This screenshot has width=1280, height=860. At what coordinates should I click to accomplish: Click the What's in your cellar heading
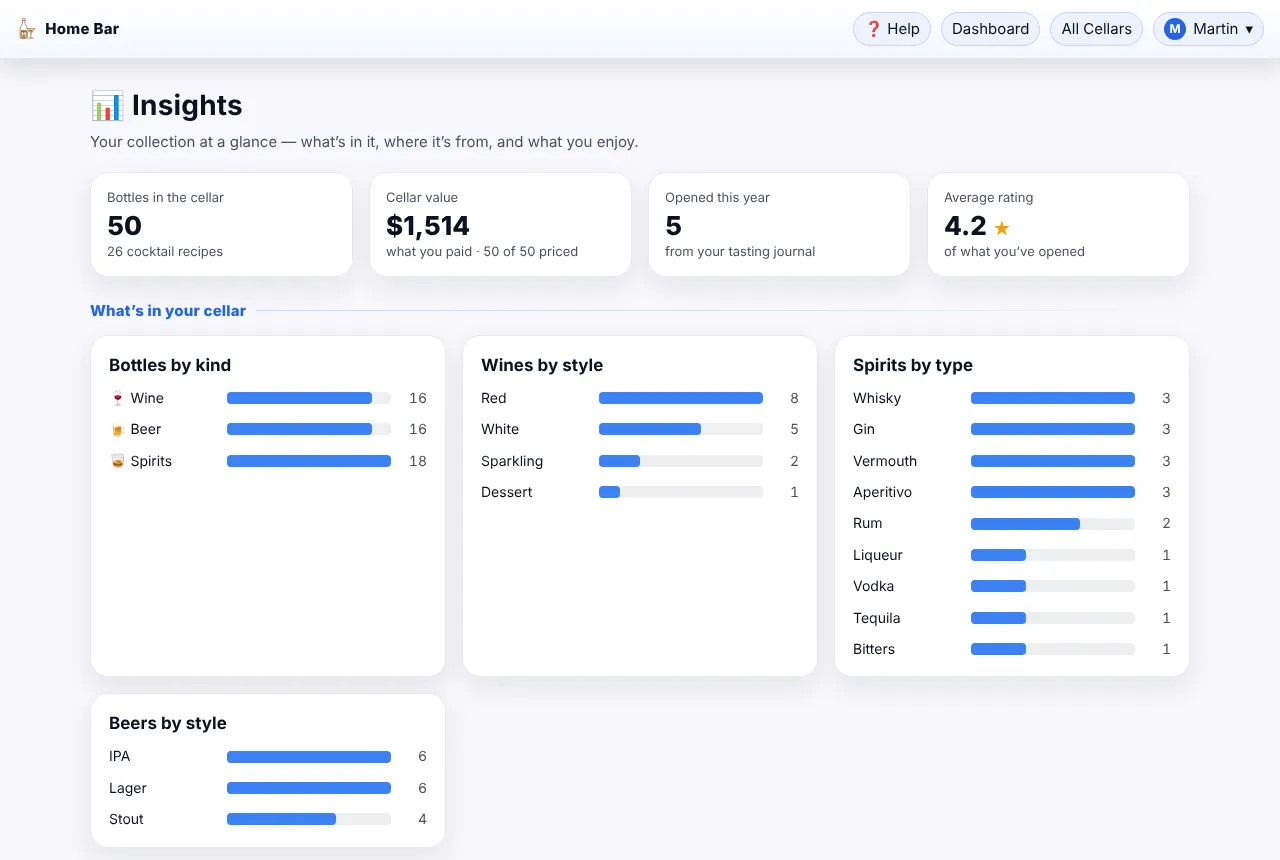168,311
